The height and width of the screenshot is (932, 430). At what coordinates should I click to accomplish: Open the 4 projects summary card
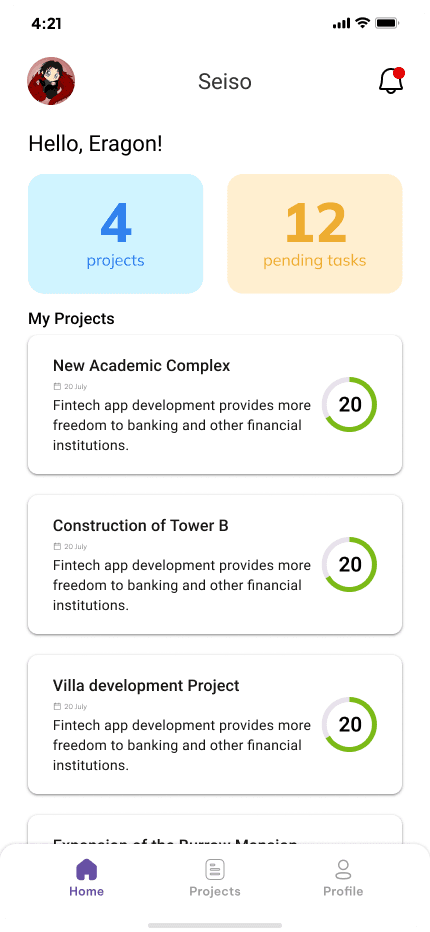tap(115, 234)
